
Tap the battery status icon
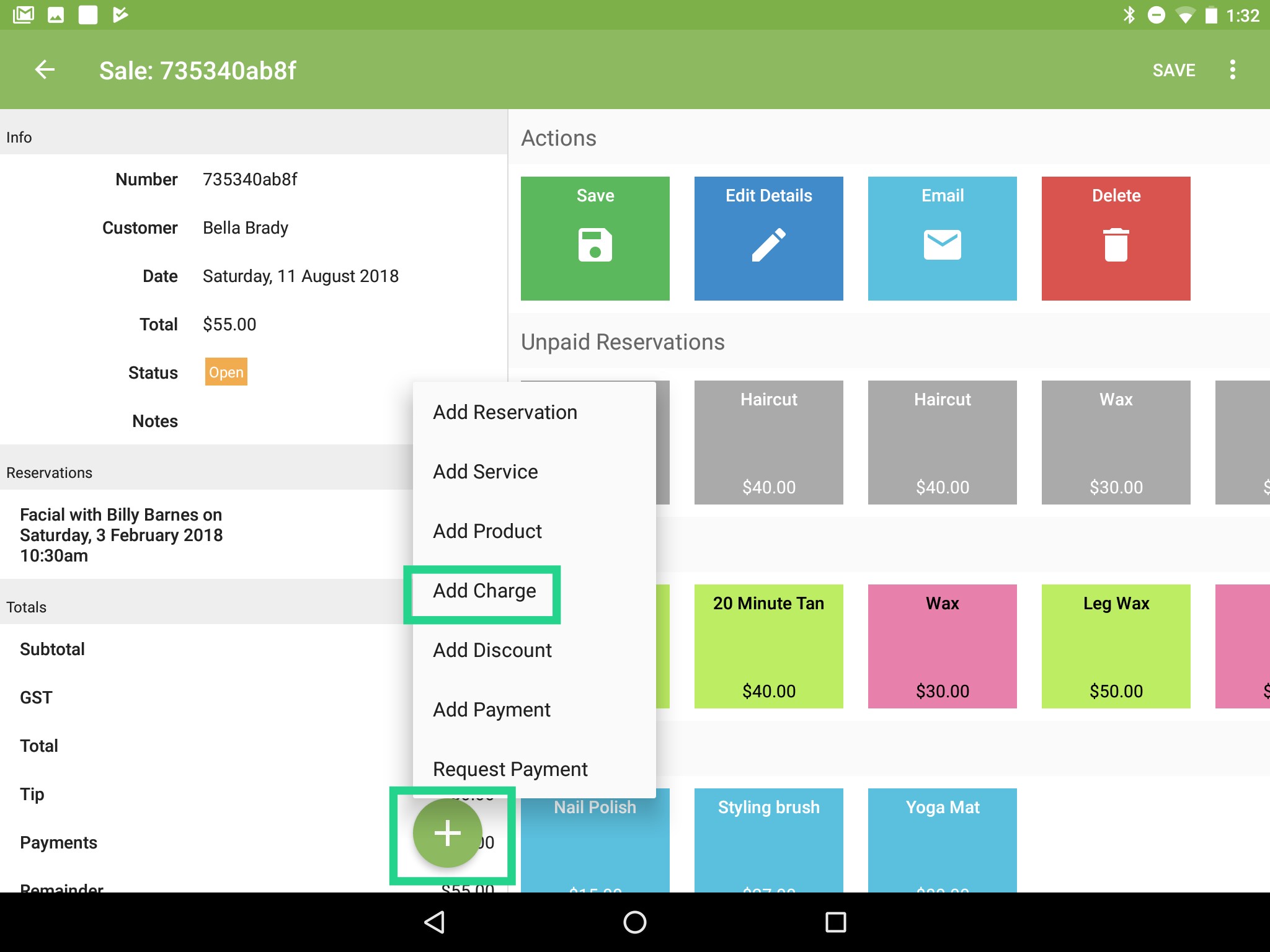click(1211, 15)
